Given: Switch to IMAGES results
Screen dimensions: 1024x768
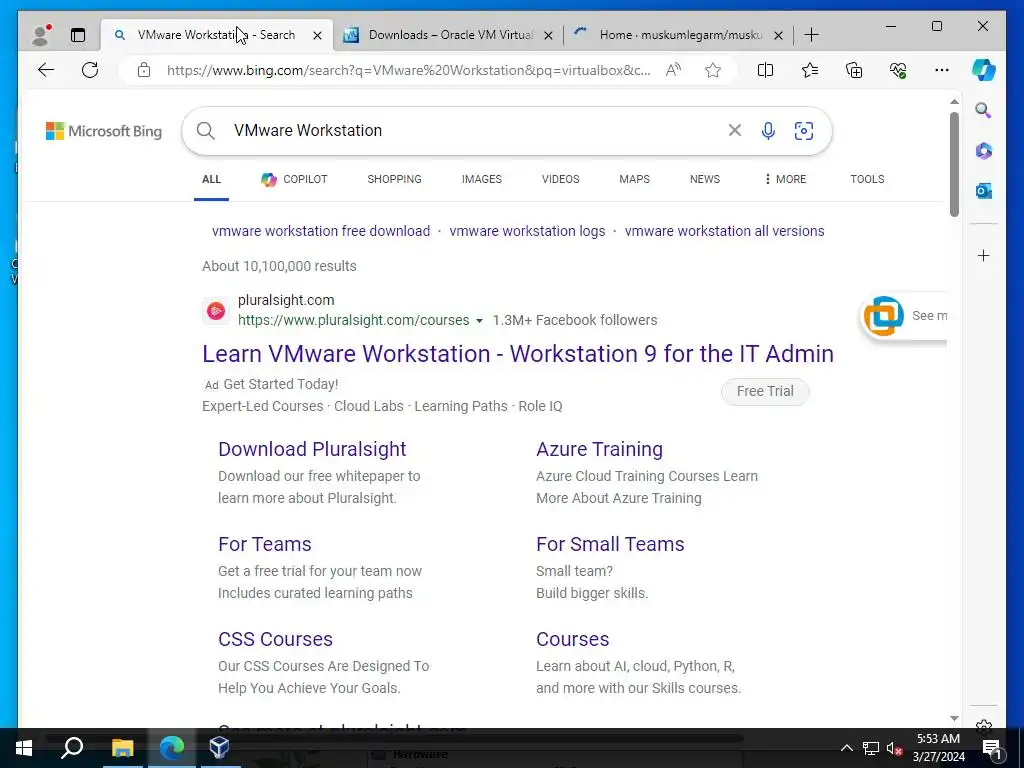Looking at the screenshot, I should coord(482,179).
